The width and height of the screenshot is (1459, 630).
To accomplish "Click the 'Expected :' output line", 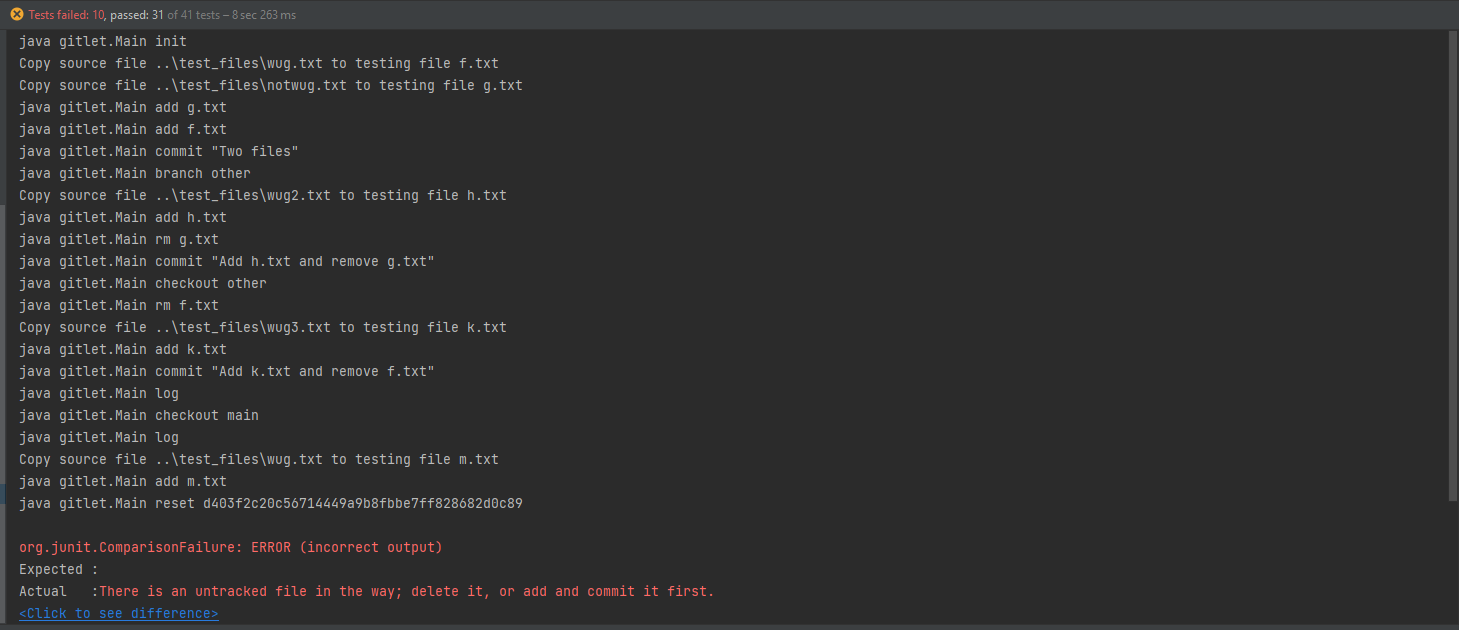I will pyautogui.click(x=58, y=569).
